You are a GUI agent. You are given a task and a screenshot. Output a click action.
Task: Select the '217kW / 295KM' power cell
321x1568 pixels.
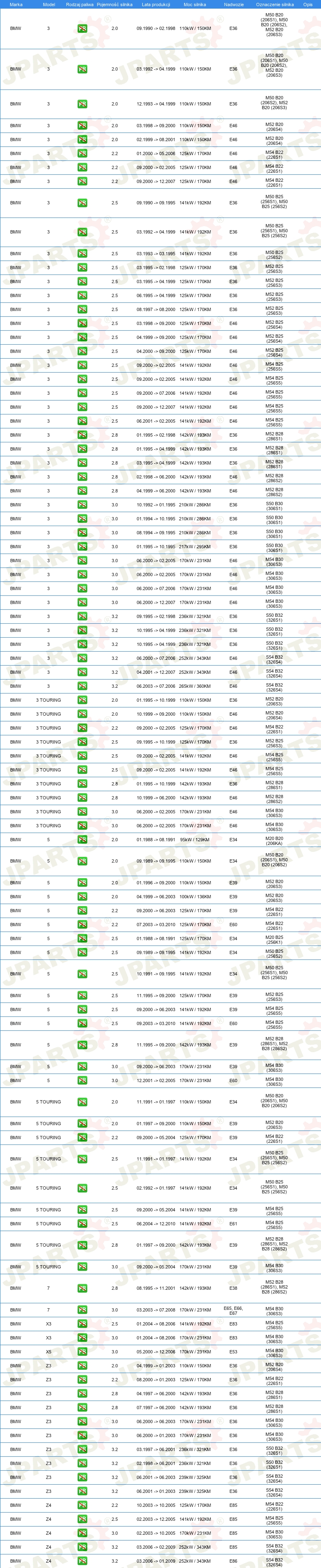coord(195,547)
